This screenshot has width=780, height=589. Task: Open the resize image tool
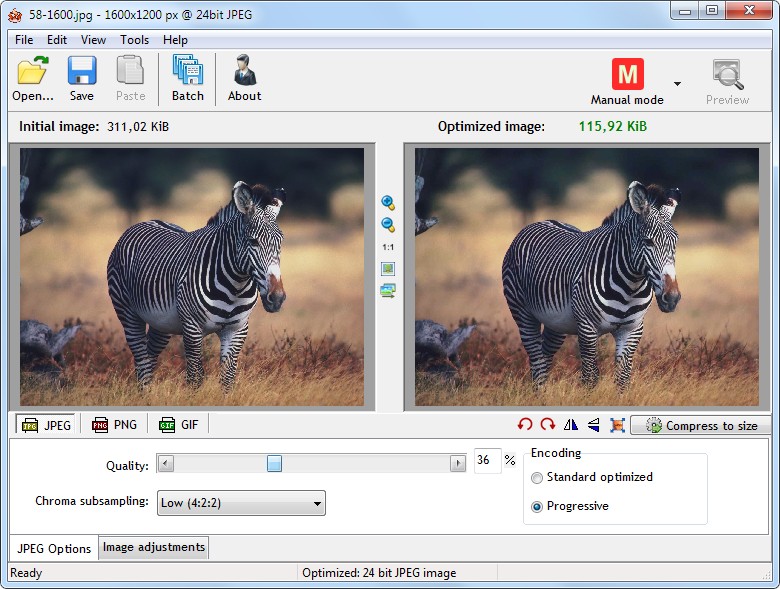coord(617,425)
